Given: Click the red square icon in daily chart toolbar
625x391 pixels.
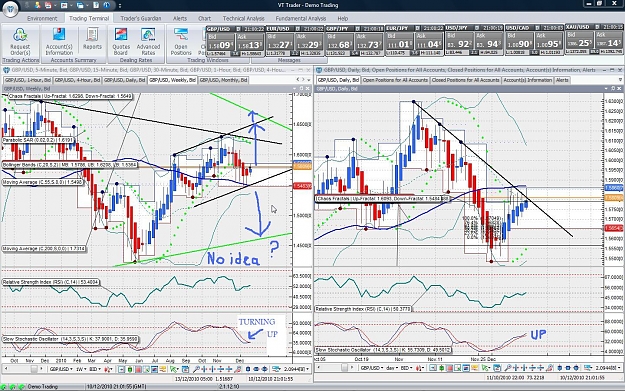Looking at the screenshot, I should pos(450,369).
